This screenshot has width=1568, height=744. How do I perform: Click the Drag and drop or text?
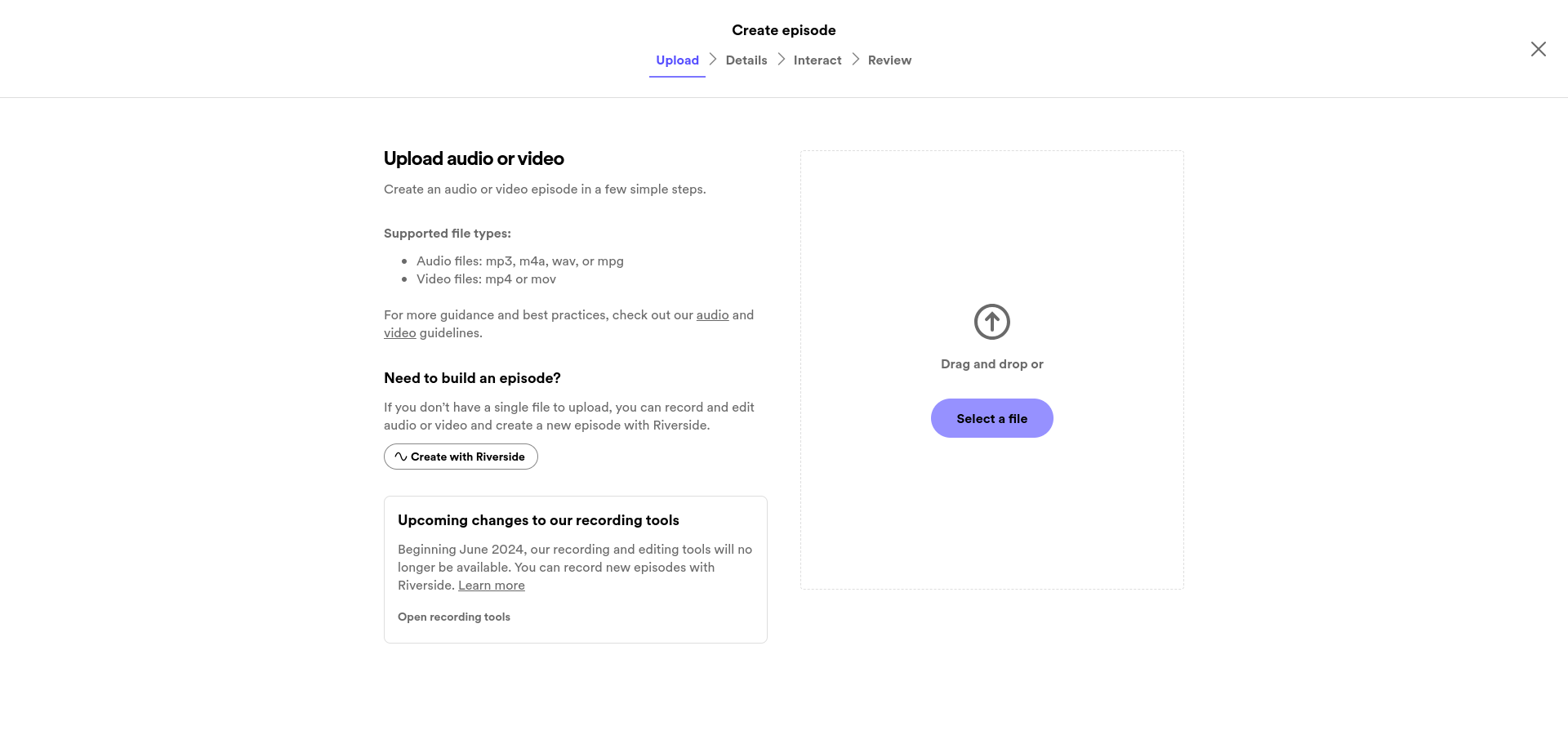991,363
